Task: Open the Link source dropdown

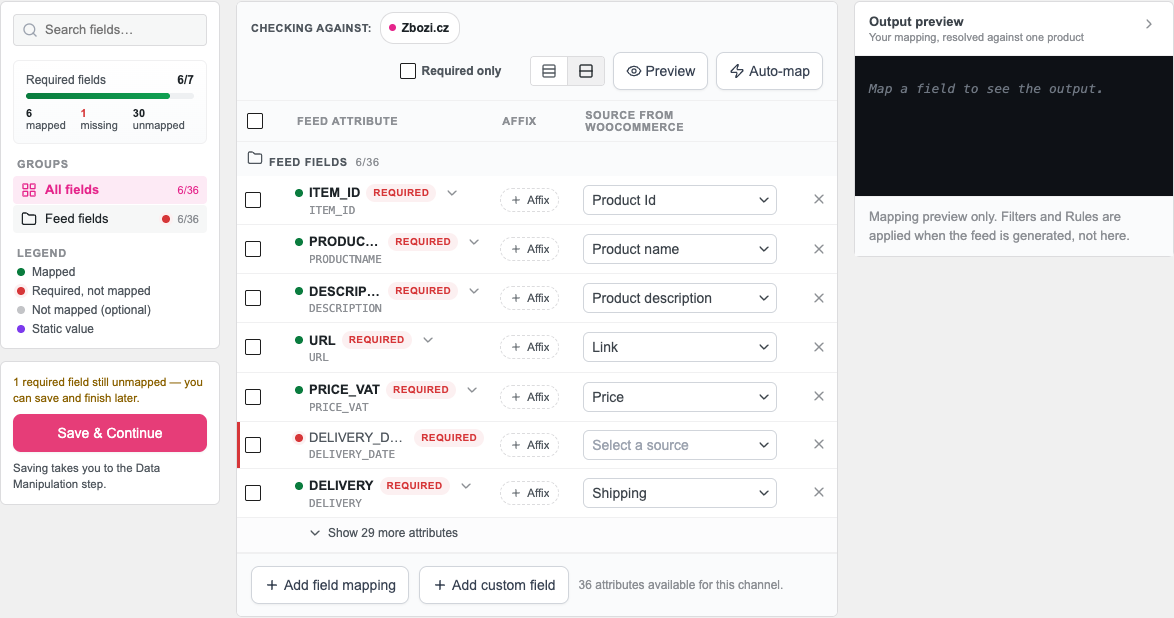Action: click(x=680, y=347)
